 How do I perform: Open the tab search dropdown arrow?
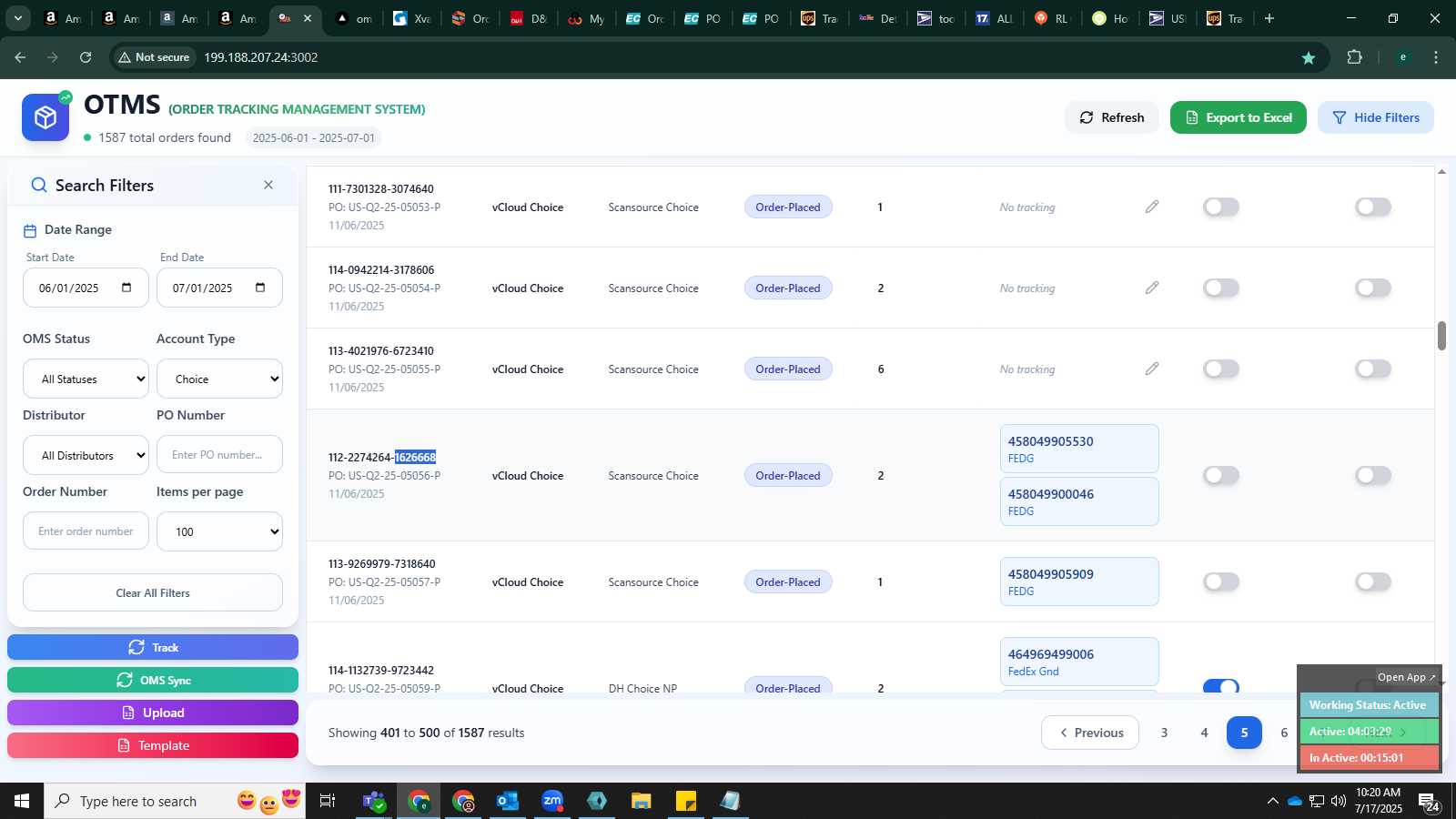coord(17,18)
